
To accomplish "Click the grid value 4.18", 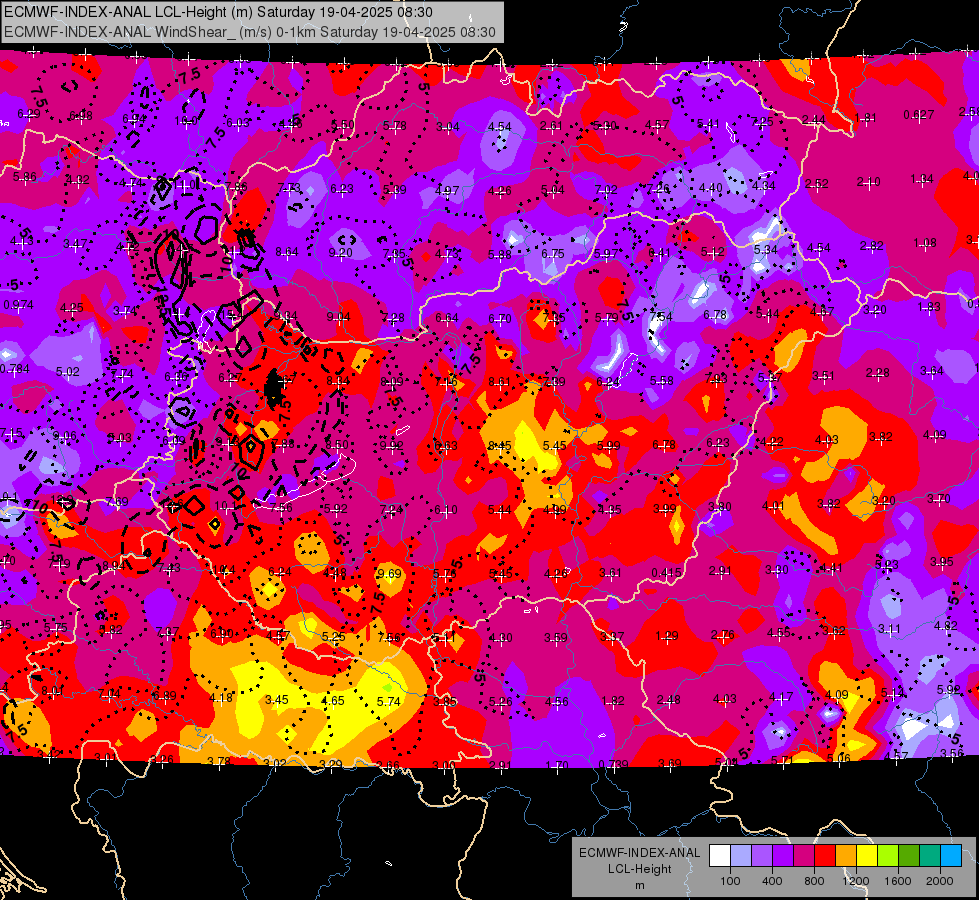I will 221,698.
